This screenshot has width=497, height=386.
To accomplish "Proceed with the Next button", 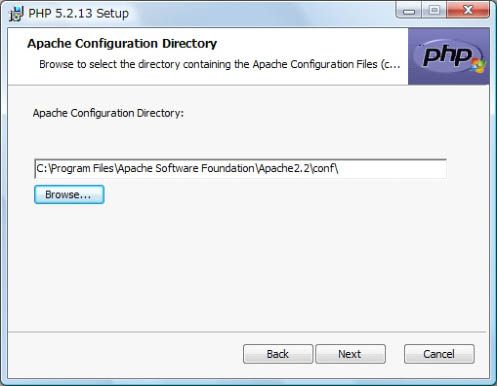I will [x=350, y=354].
